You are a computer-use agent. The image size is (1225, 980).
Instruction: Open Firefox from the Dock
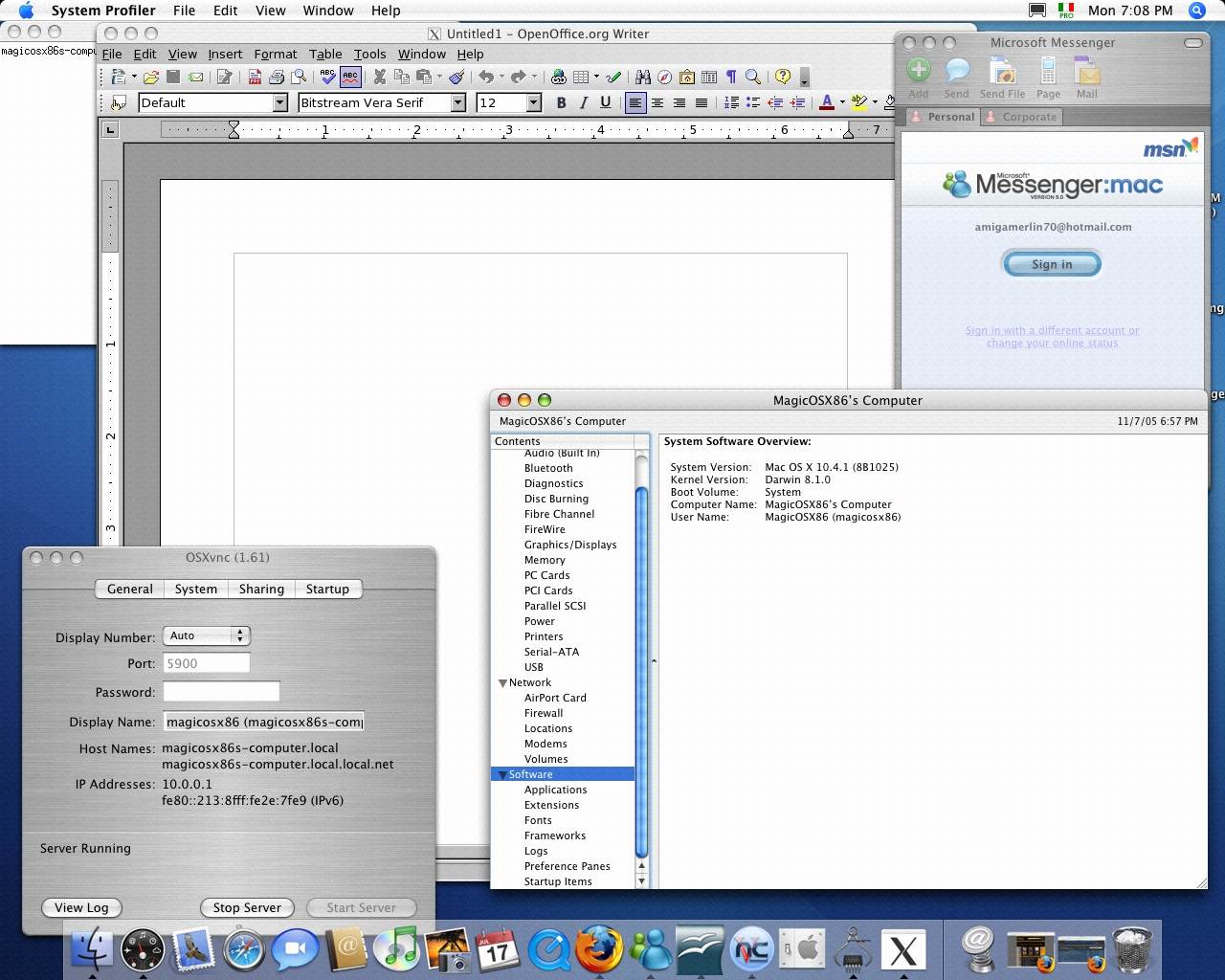pos(599,949)
